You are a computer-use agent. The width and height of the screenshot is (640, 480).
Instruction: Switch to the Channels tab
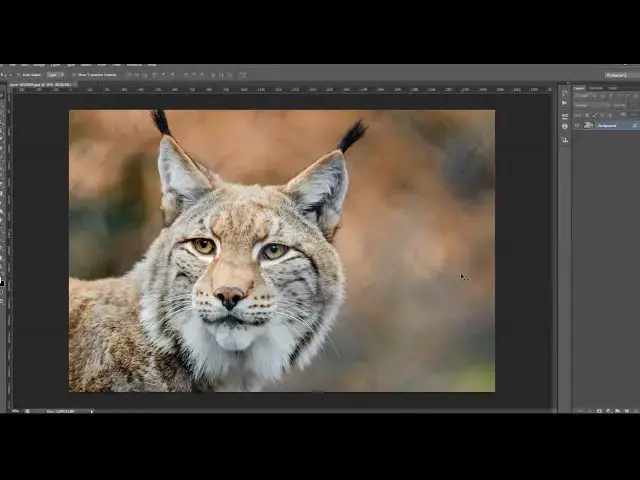pyautogui.click(x=596, y=88)
